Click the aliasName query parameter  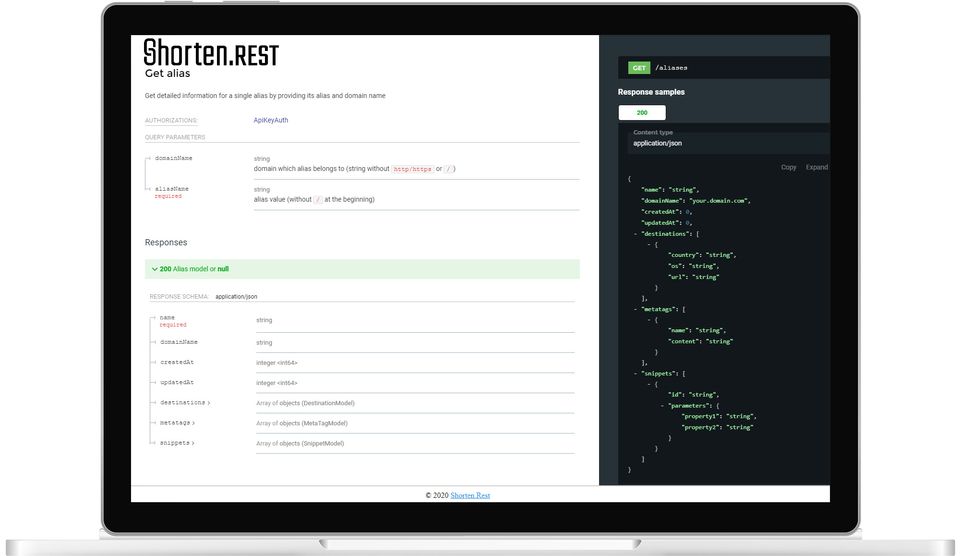click(171, 189)
